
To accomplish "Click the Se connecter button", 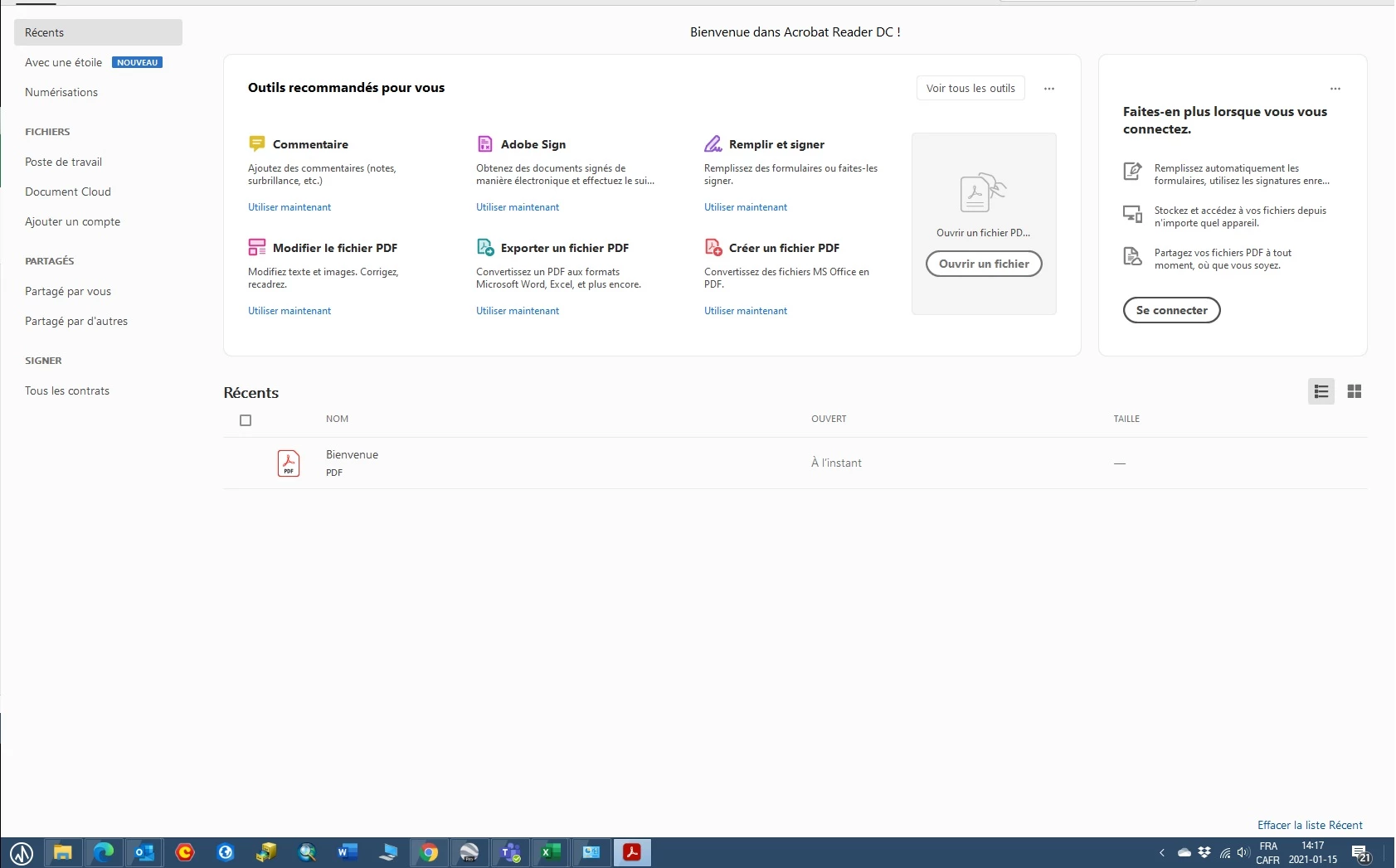I will pos(1171,310).
